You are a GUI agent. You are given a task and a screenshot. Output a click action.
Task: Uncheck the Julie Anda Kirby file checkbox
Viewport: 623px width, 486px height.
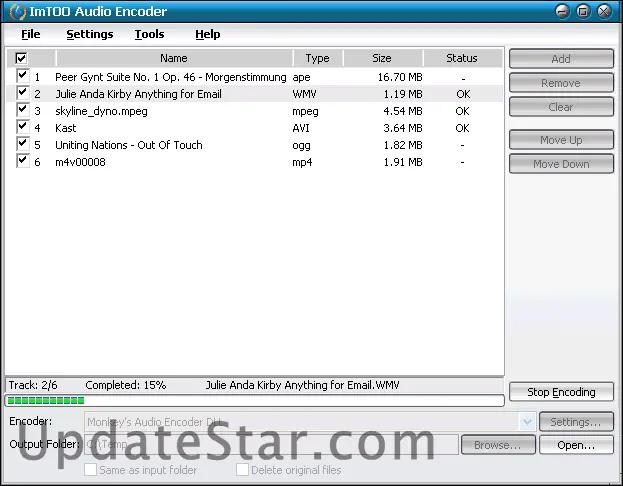click(23, 93)
